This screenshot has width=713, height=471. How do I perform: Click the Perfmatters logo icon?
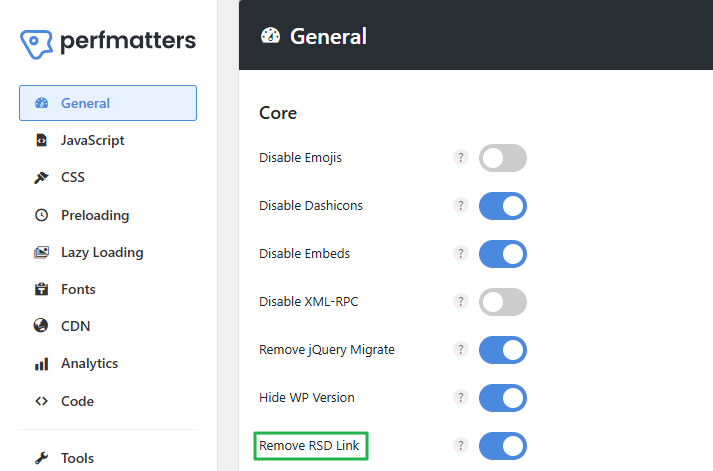point(37,45)
